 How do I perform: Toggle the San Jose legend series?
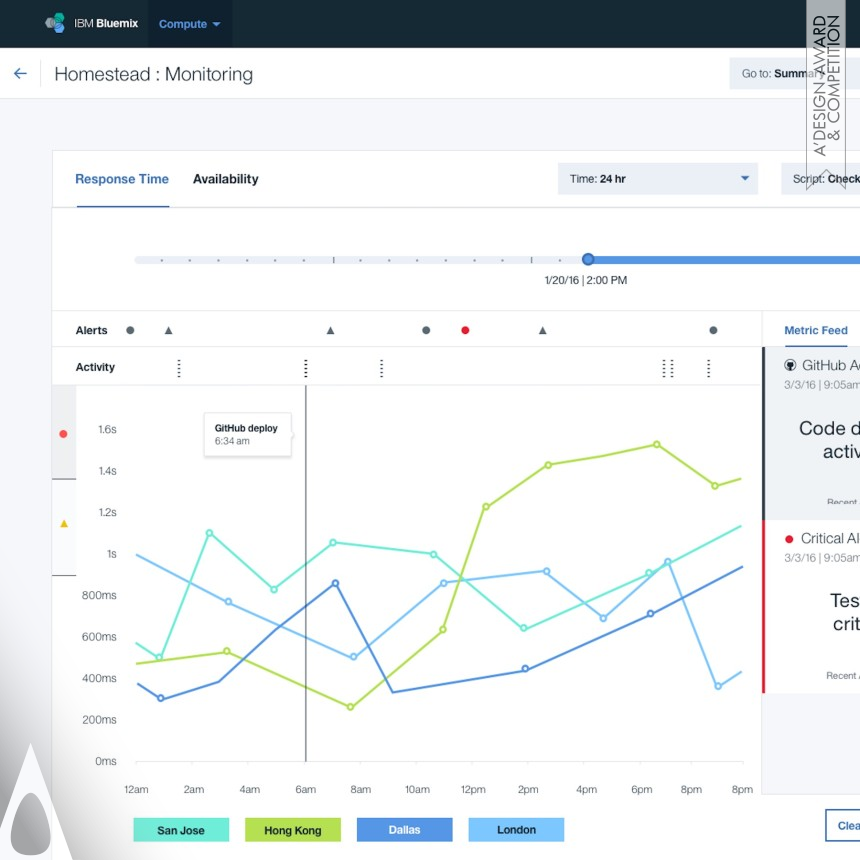click(181, 829)
